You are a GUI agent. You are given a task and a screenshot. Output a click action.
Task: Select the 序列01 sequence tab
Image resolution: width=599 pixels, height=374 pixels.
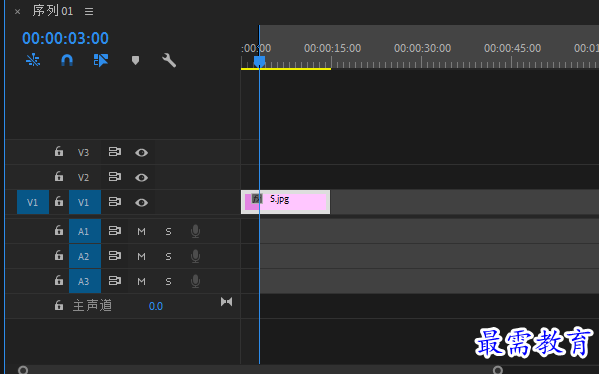click(52, 11)
